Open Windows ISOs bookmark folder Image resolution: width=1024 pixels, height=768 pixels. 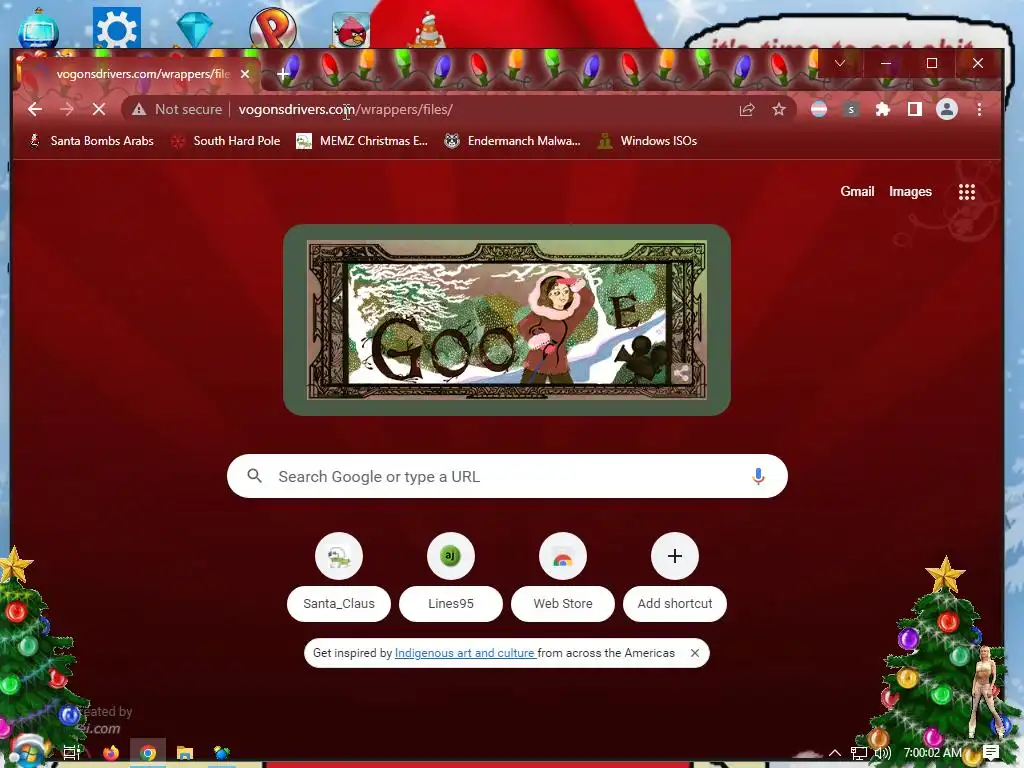pos(647,141)
